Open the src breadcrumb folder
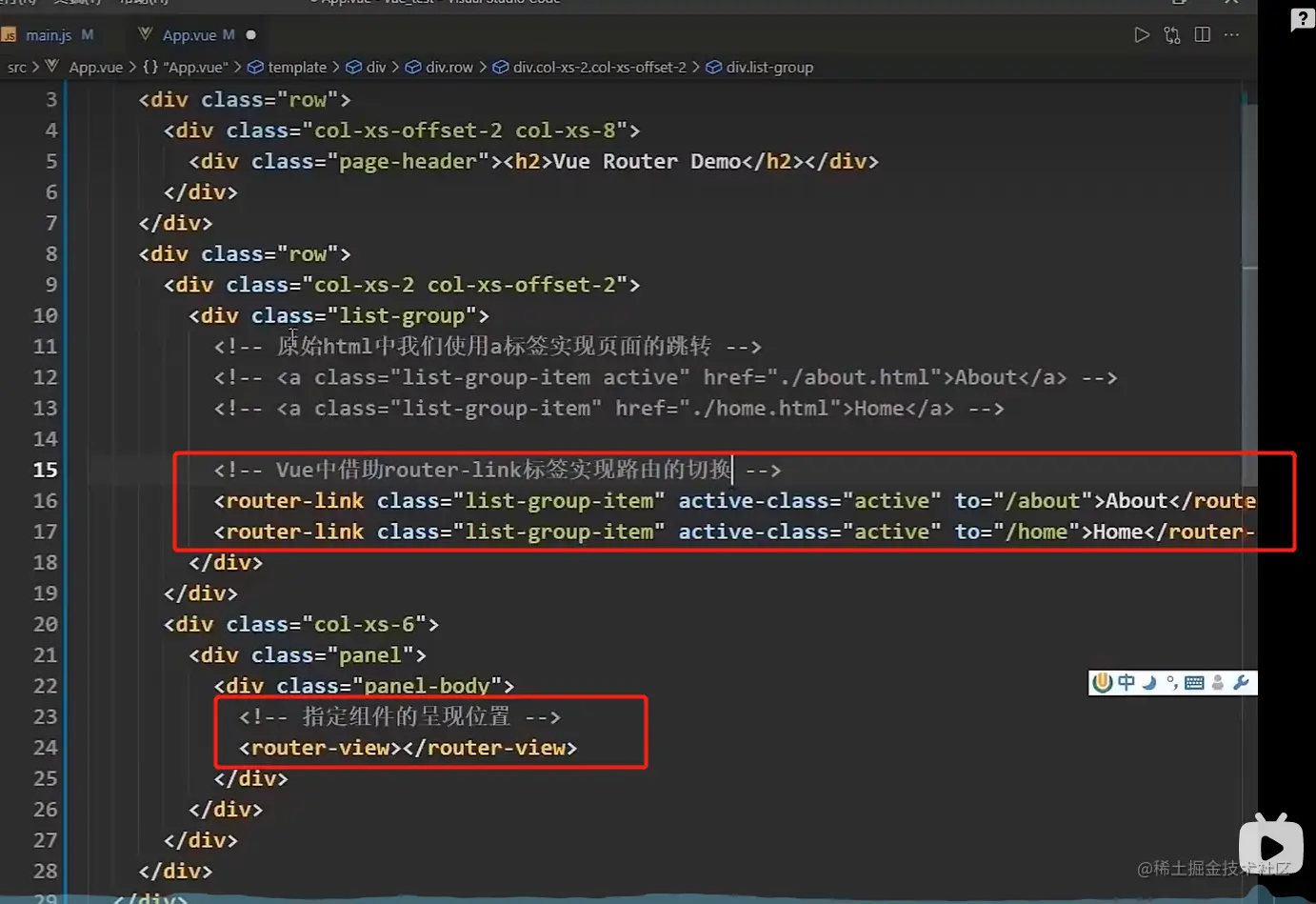Viewport: 1316px width, 904px height. 17,68
